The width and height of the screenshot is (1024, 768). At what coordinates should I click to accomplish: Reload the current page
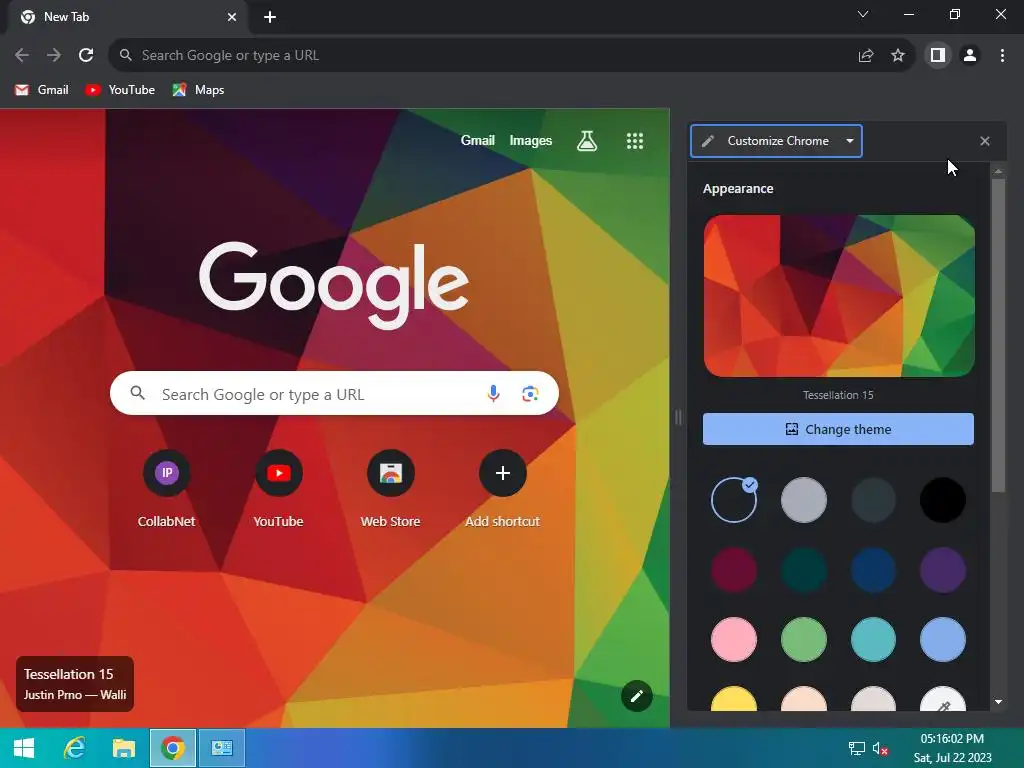pos(86,56)
